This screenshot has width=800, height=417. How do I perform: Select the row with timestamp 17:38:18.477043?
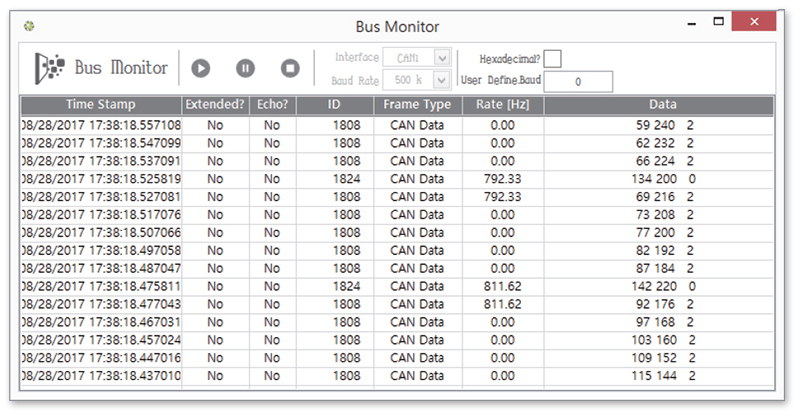pyautogui.click(x=397, y=304)
